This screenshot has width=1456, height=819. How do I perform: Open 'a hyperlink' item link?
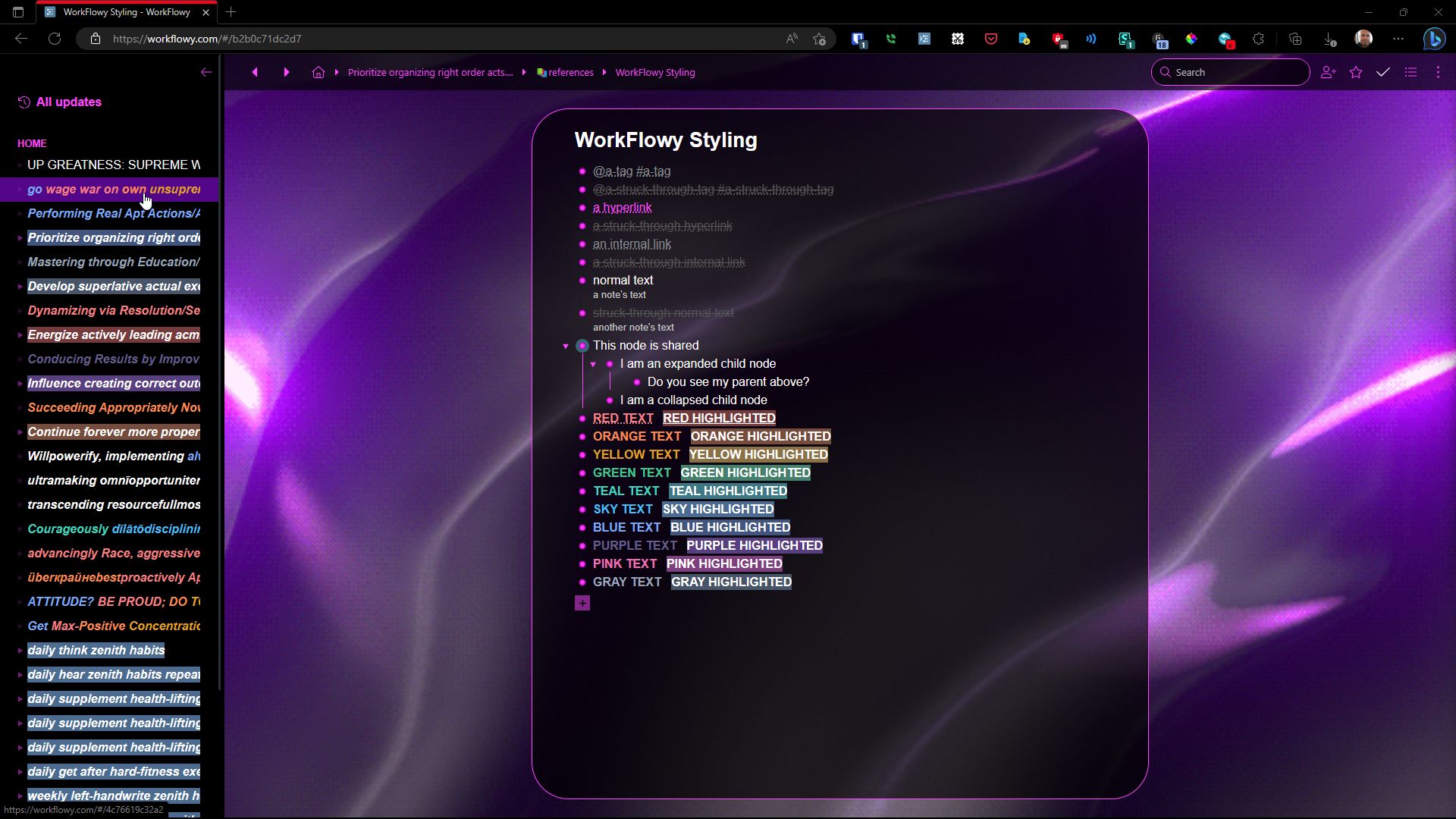622,208
